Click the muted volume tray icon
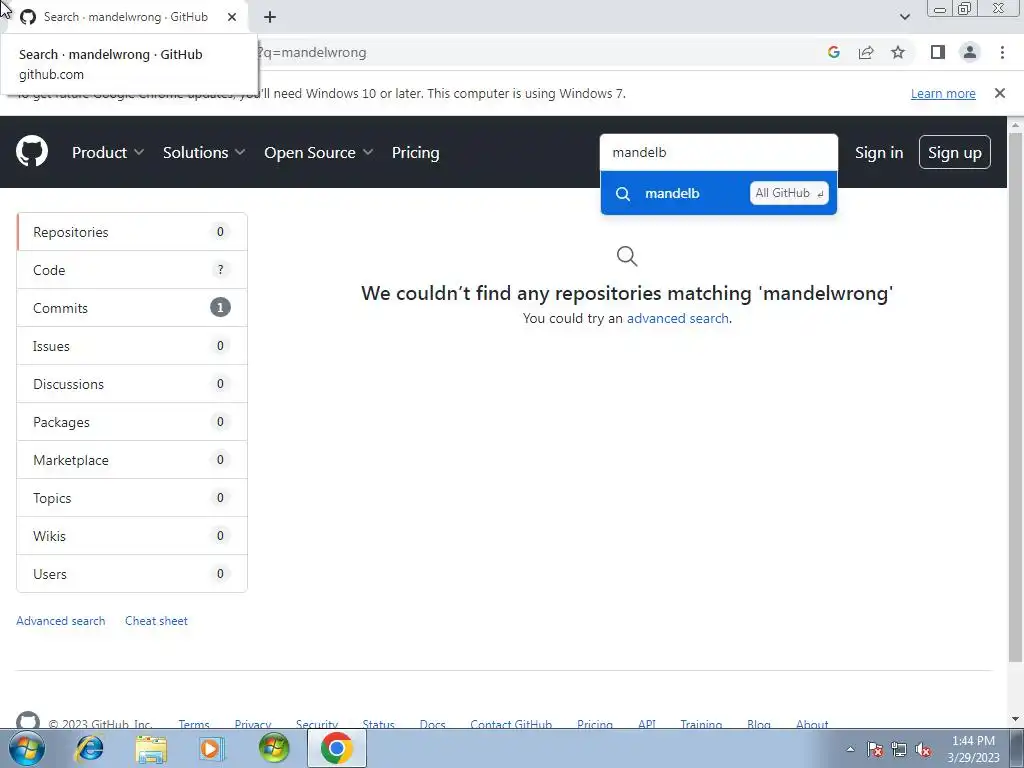This screenshot has width=1024, height=768. [923, 749]
